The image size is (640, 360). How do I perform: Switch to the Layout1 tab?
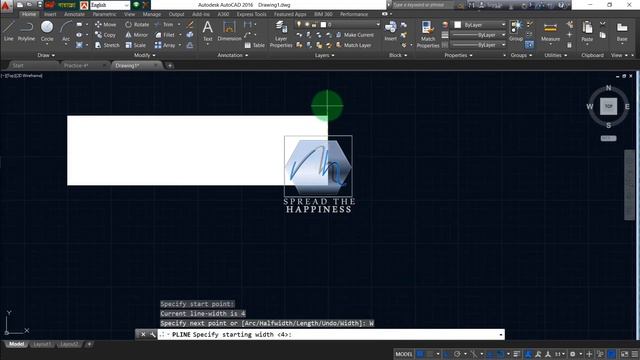click(42, 344)
